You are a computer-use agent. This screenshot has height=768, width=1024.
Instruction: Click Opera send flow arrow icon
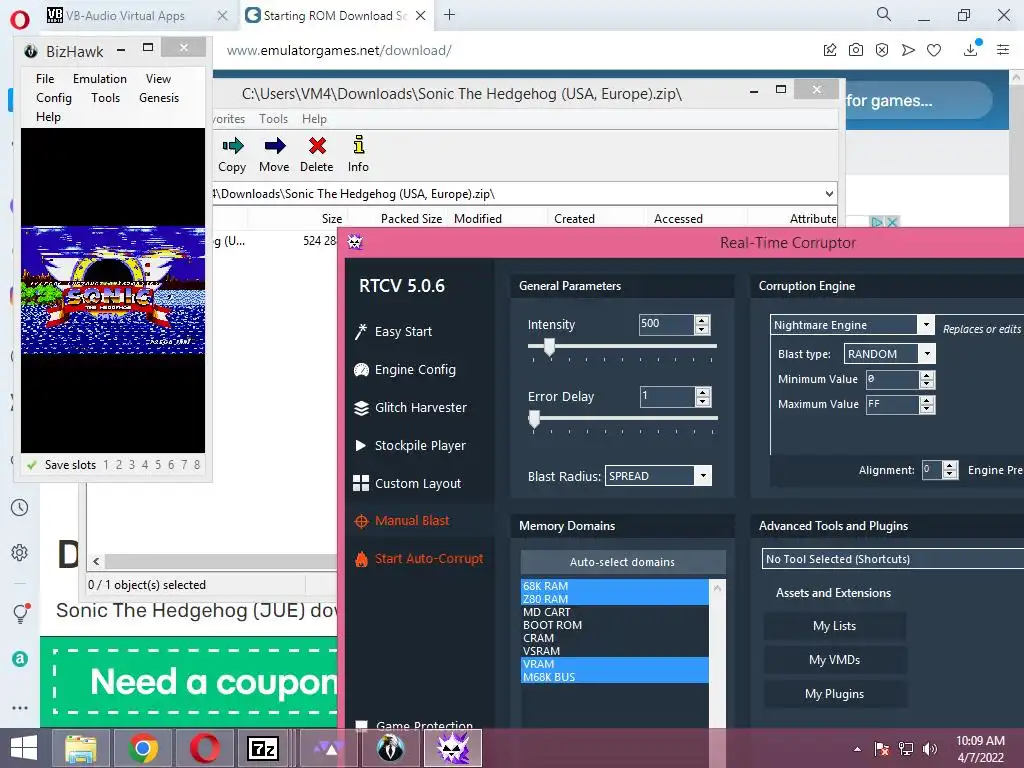coord(908,50)
